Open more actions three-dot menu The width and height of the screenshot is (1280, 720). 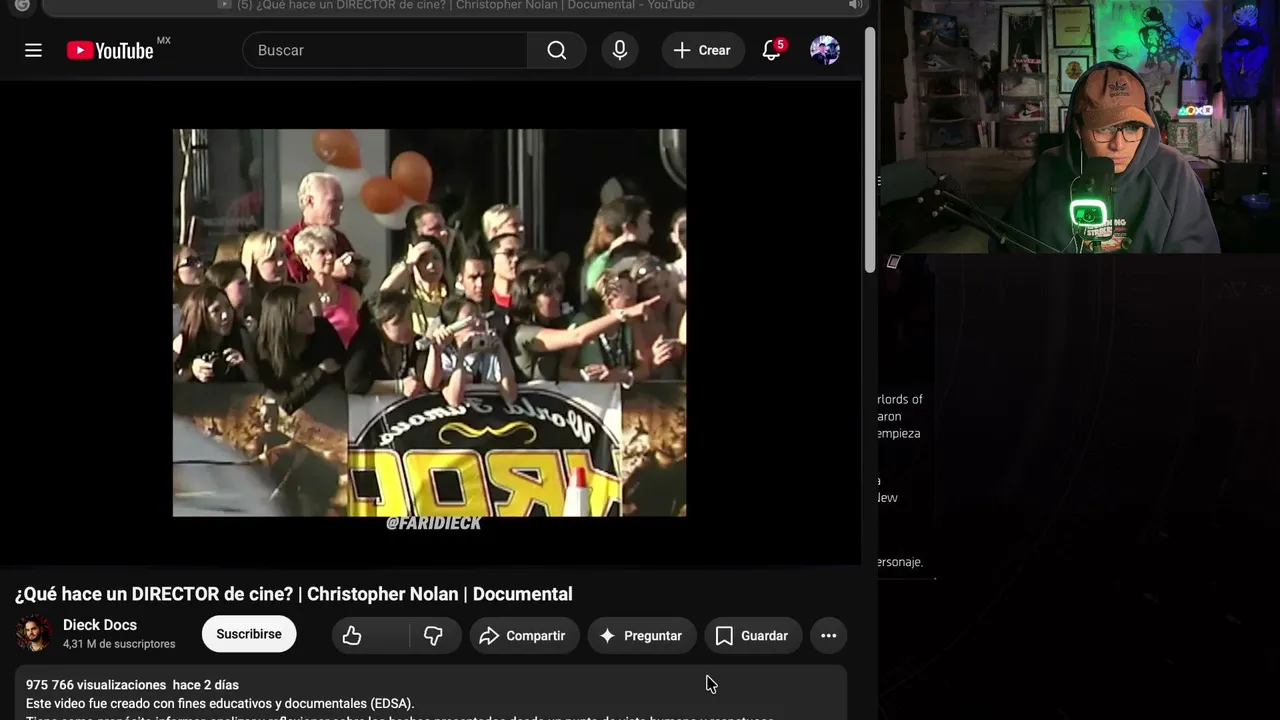click(x=829, y=635)
